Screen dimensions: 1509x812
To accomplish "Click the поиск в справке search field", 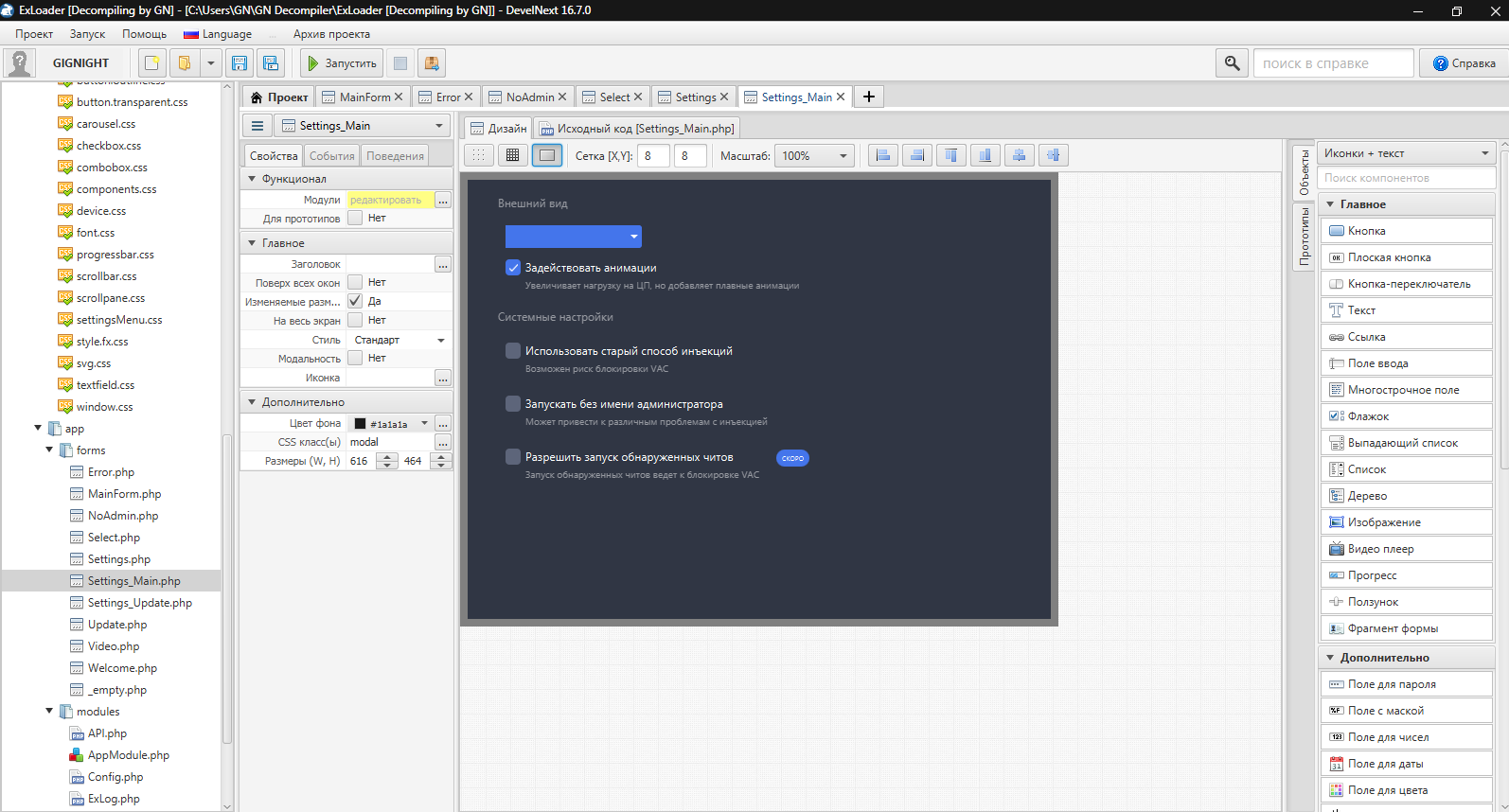I will click(1333, 63).
